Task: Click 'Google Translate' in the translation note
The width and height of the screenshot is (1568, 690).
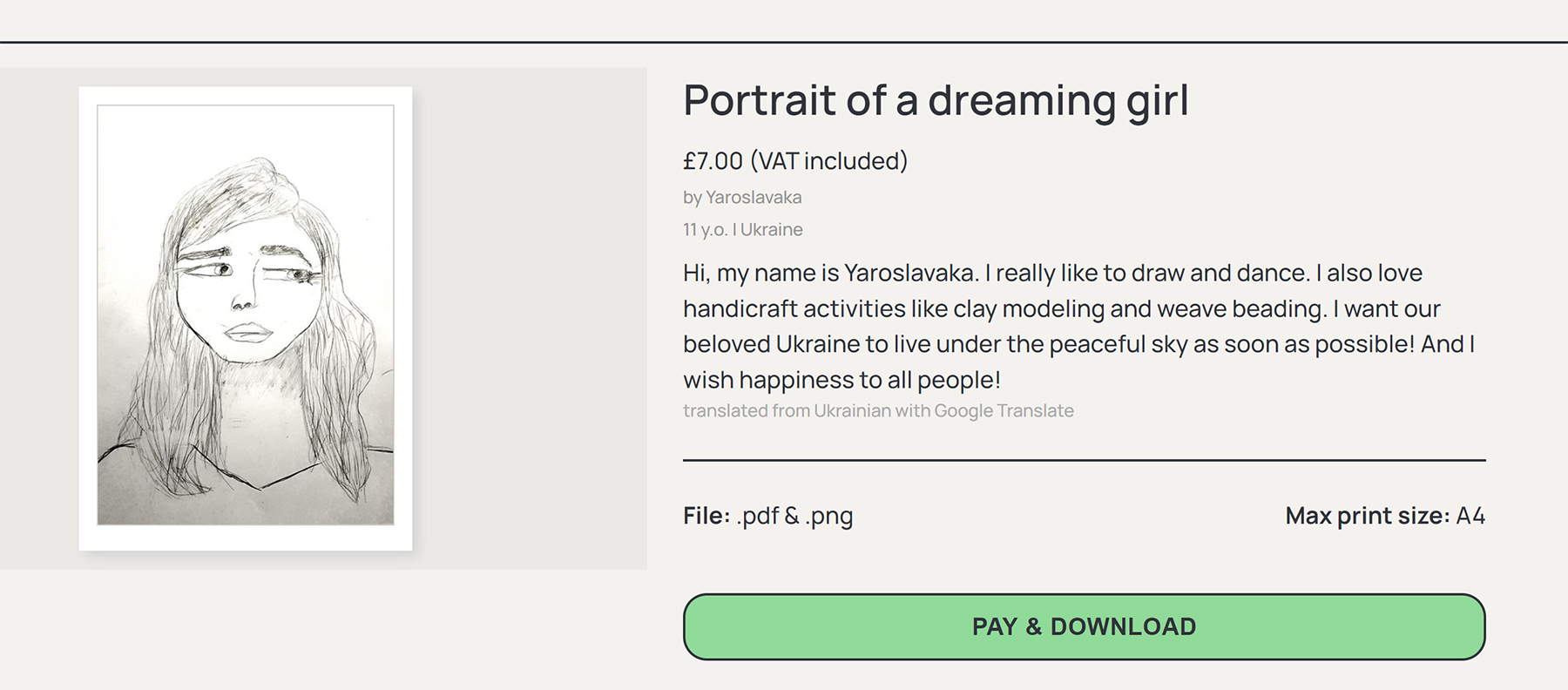Action: [x=1004, y=411]
